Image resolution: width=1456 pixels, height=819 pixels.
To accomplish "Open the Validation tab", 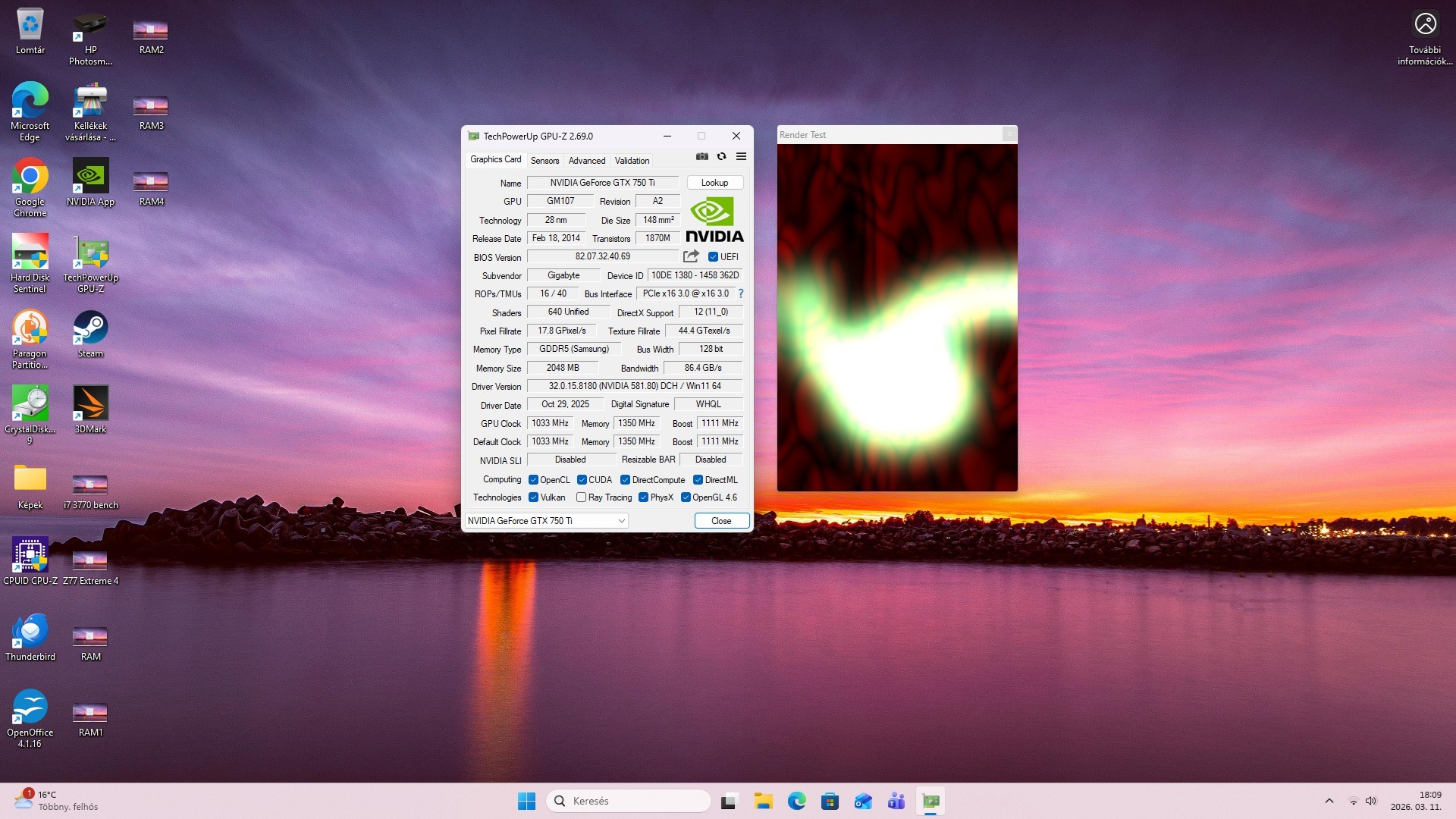I will [x=632, y=161].
